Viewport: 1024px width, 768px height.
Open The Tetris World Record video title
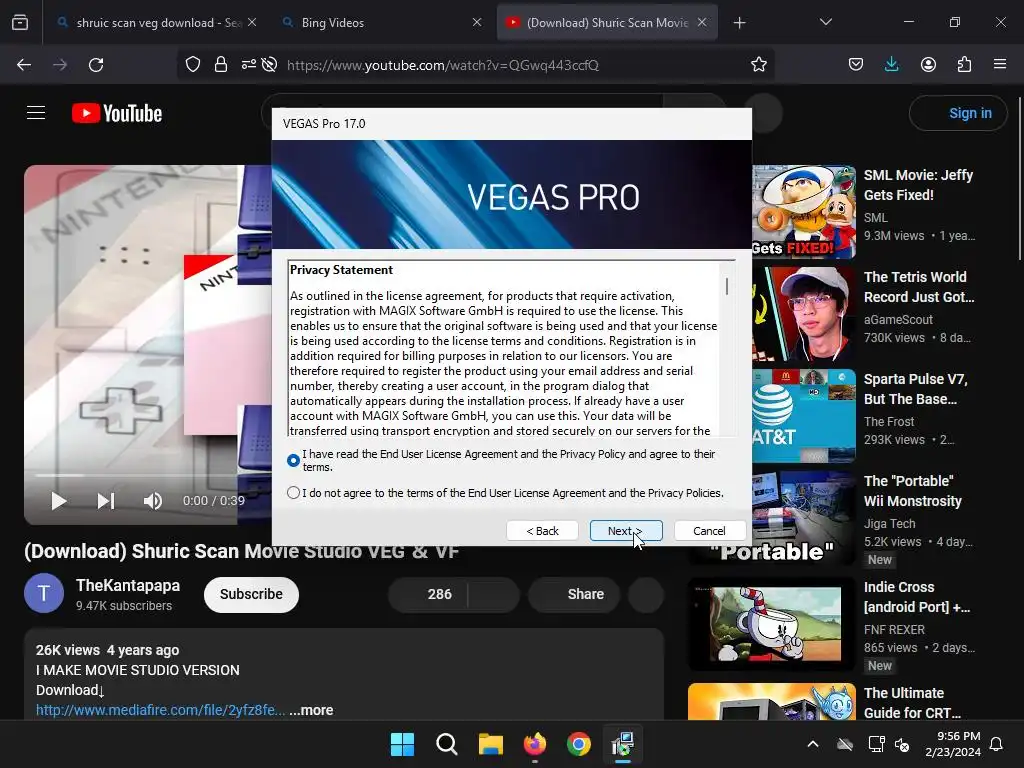(919, 287)
